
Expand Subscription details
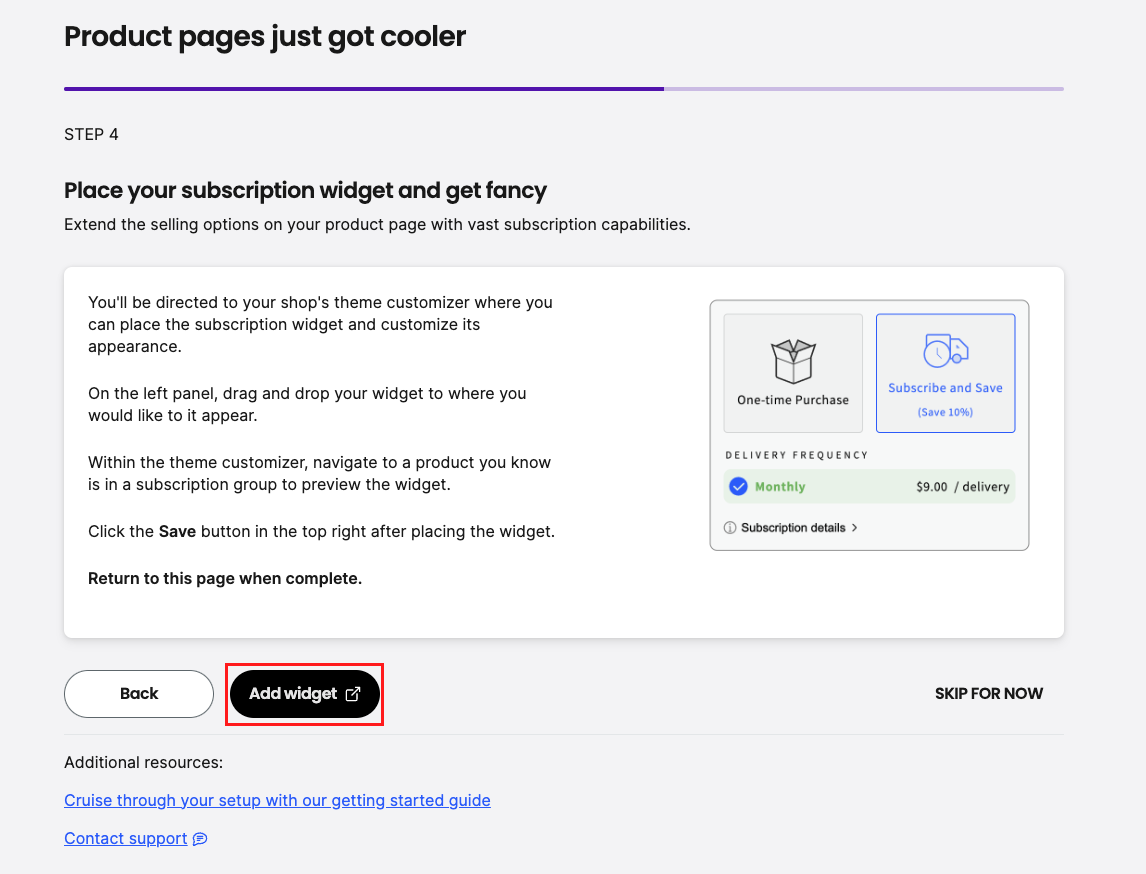793,528
